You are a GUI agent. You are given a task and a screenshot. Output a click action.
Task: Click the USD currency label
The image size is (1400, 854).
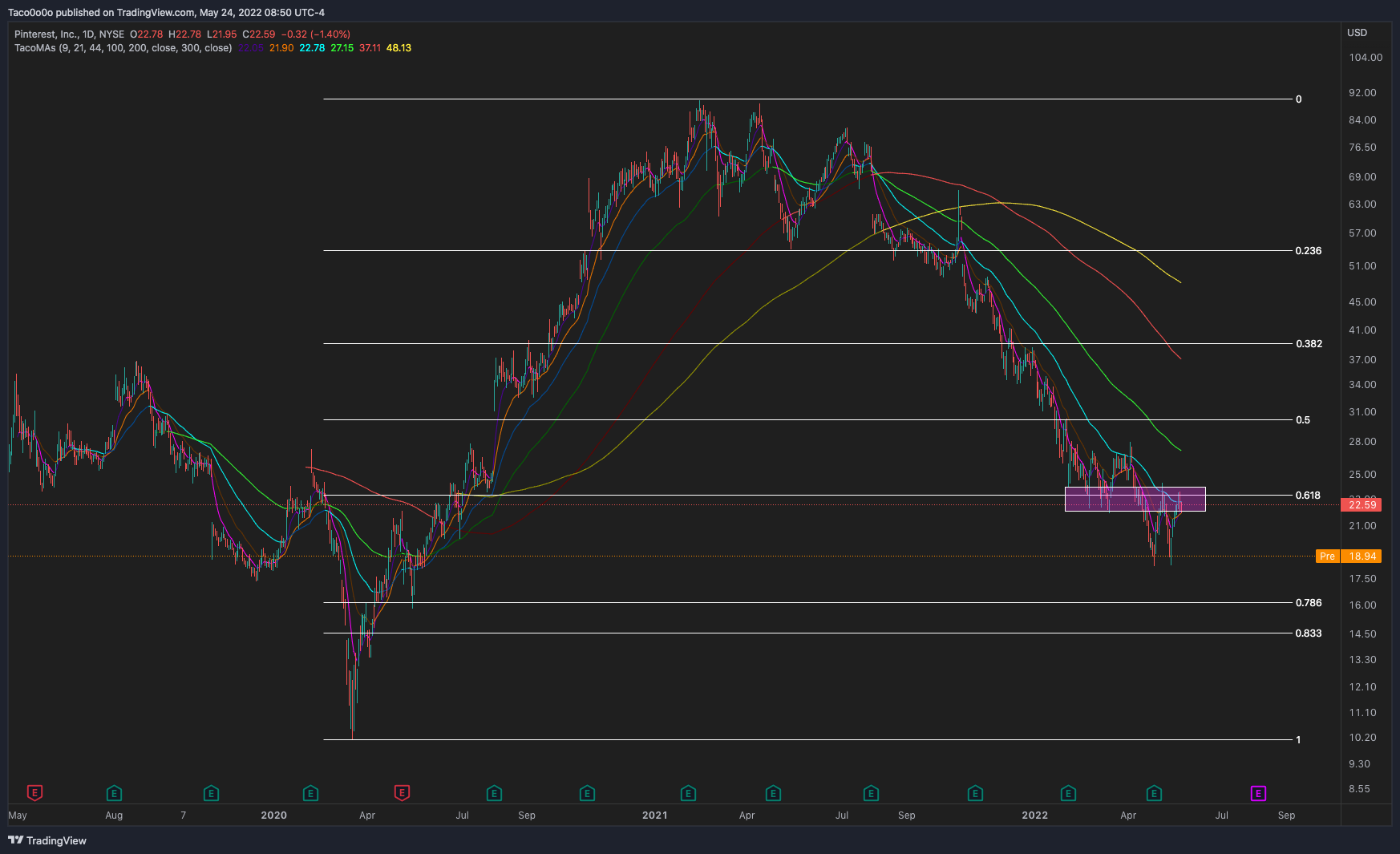1357,33
